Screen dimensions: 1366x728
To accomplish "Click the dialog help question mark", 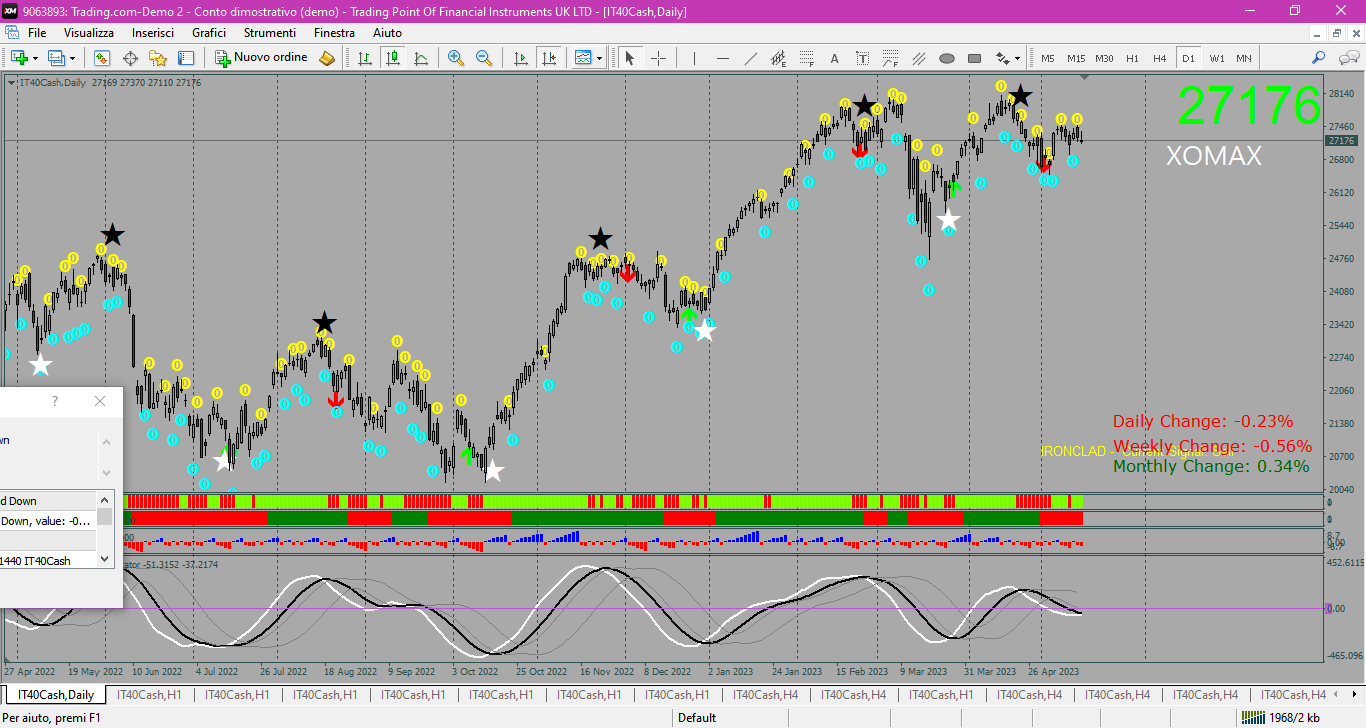I will click(x=55, y=401).
